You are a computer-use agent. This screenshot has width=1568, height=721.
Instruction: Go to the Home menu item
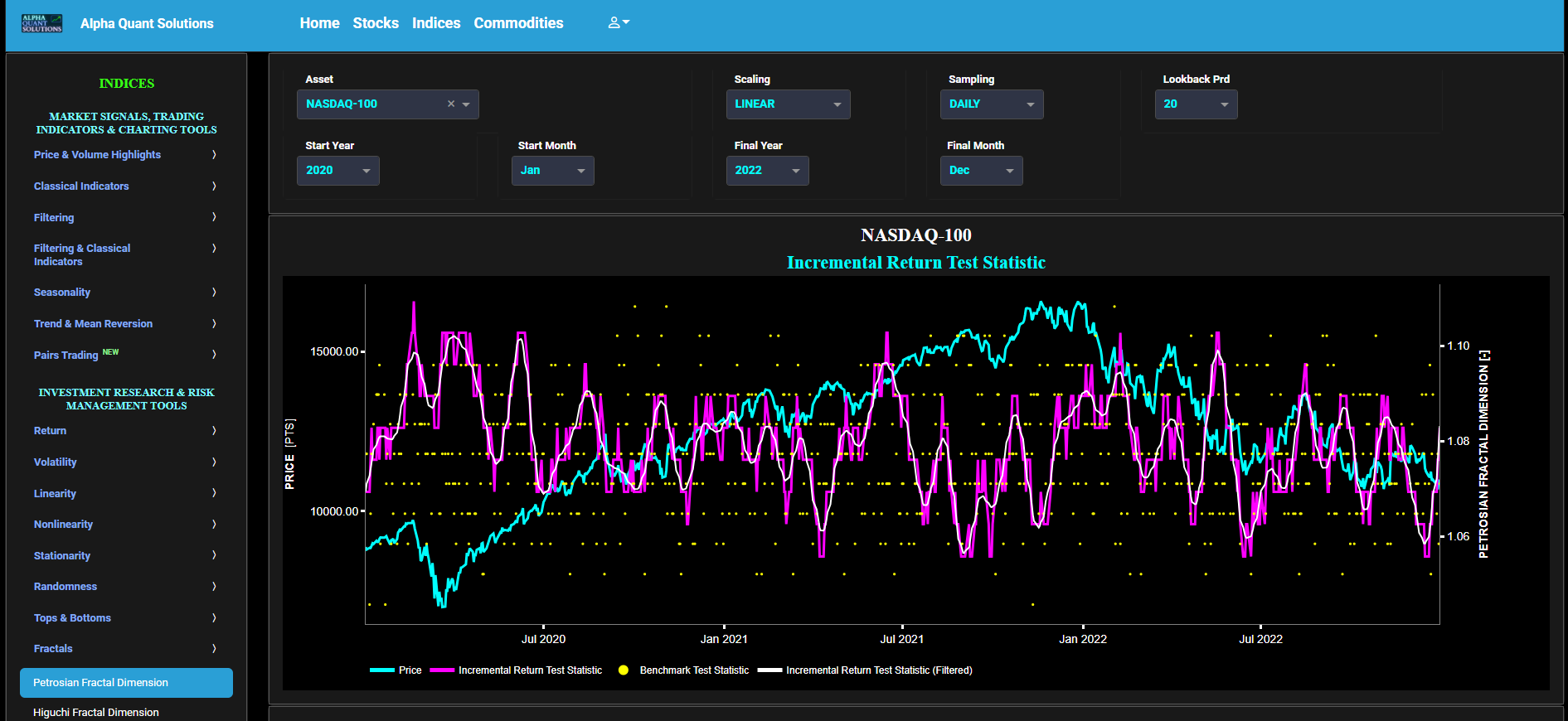319,23
